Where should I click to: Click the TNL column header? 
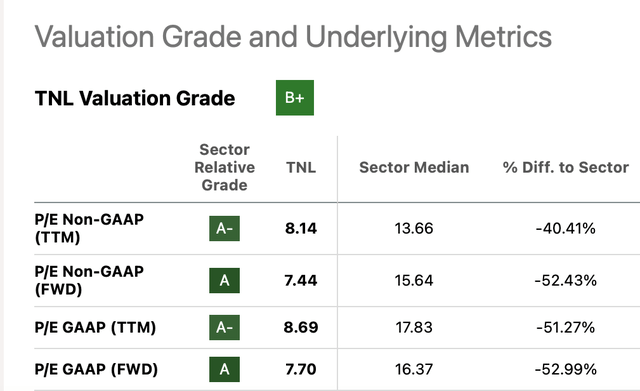(301, 167)
